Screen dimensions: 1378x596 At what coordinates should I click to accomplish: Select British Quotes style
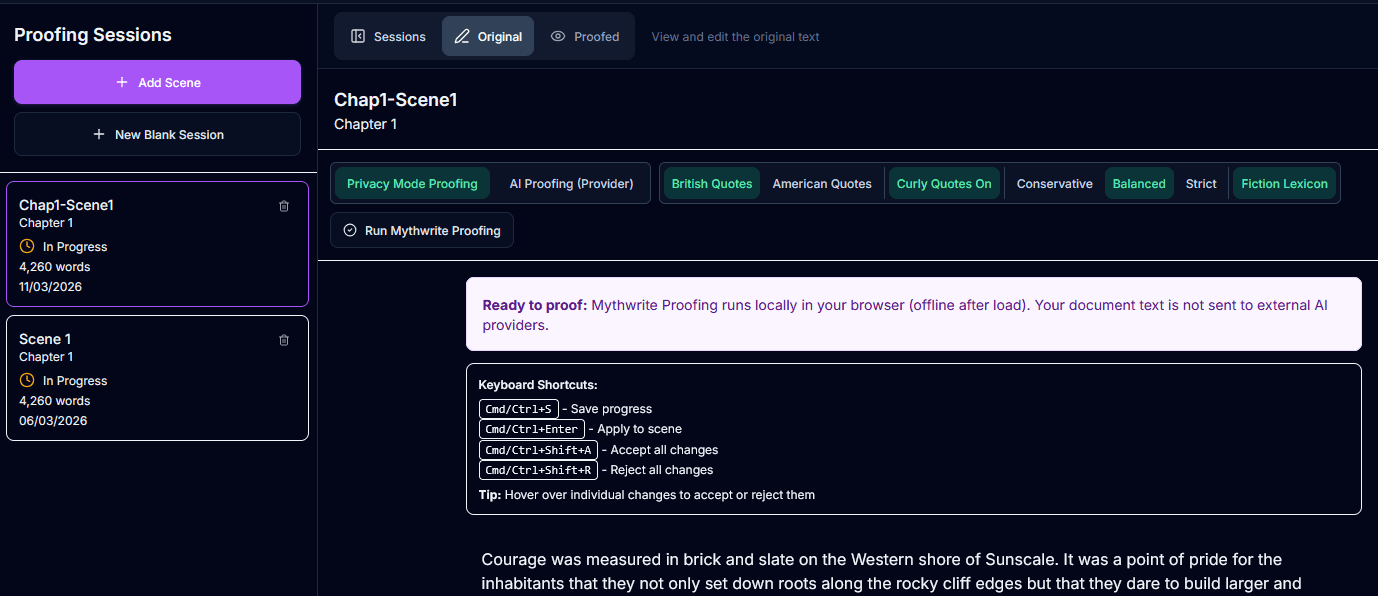712,183
